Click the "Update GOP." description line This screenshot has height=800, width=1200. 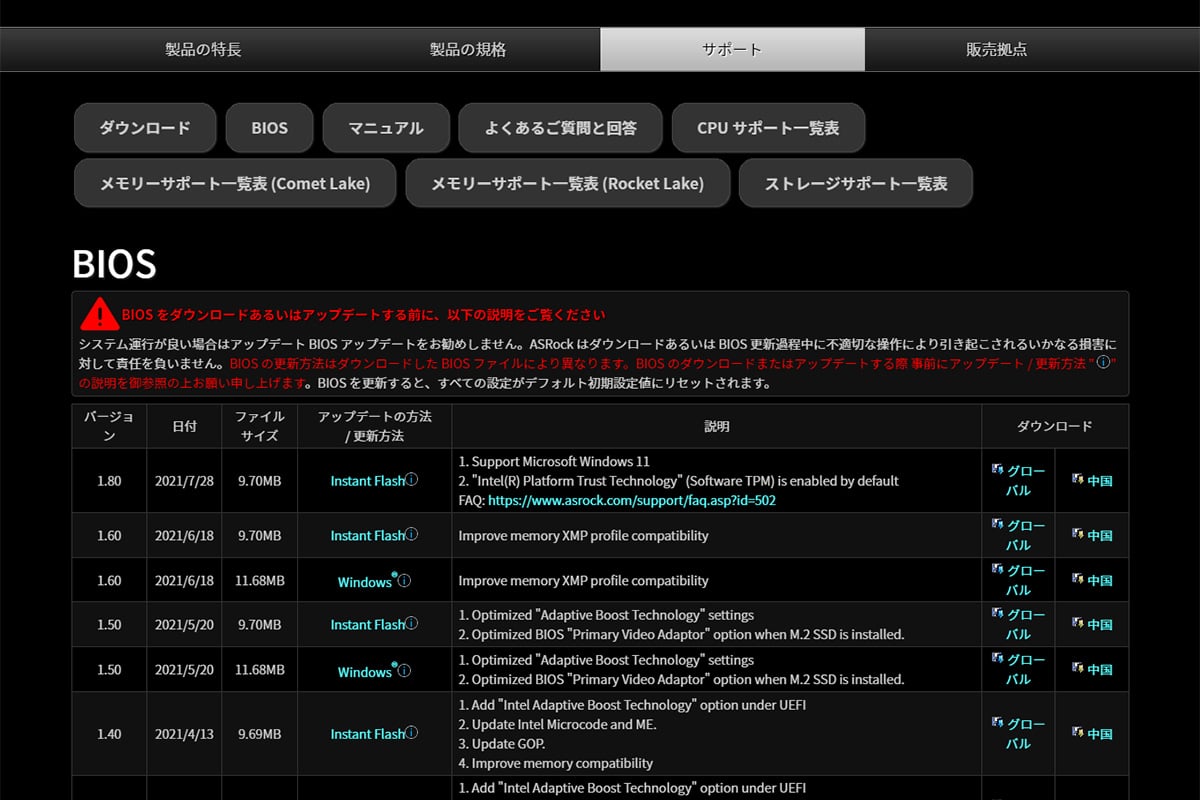pyautogui.click(x=502, y=743)
